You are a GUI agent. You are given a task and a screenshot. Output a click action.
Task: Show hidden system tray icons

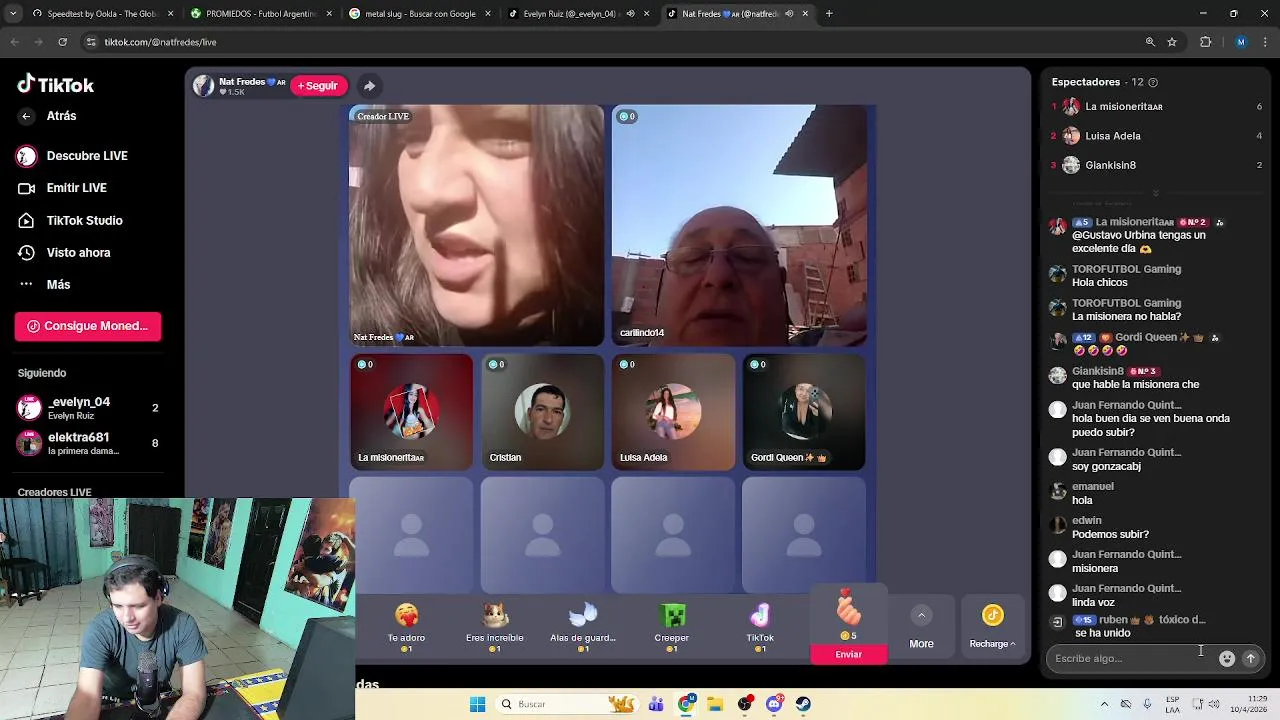pos(1104,704)
